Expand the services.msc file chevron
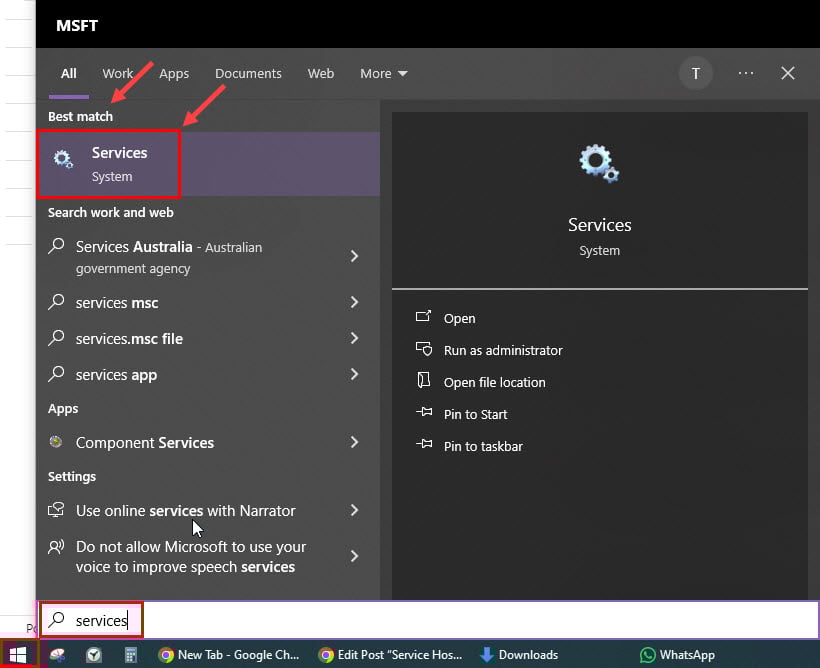The image size is (820, 668). (x=355, y=338)
